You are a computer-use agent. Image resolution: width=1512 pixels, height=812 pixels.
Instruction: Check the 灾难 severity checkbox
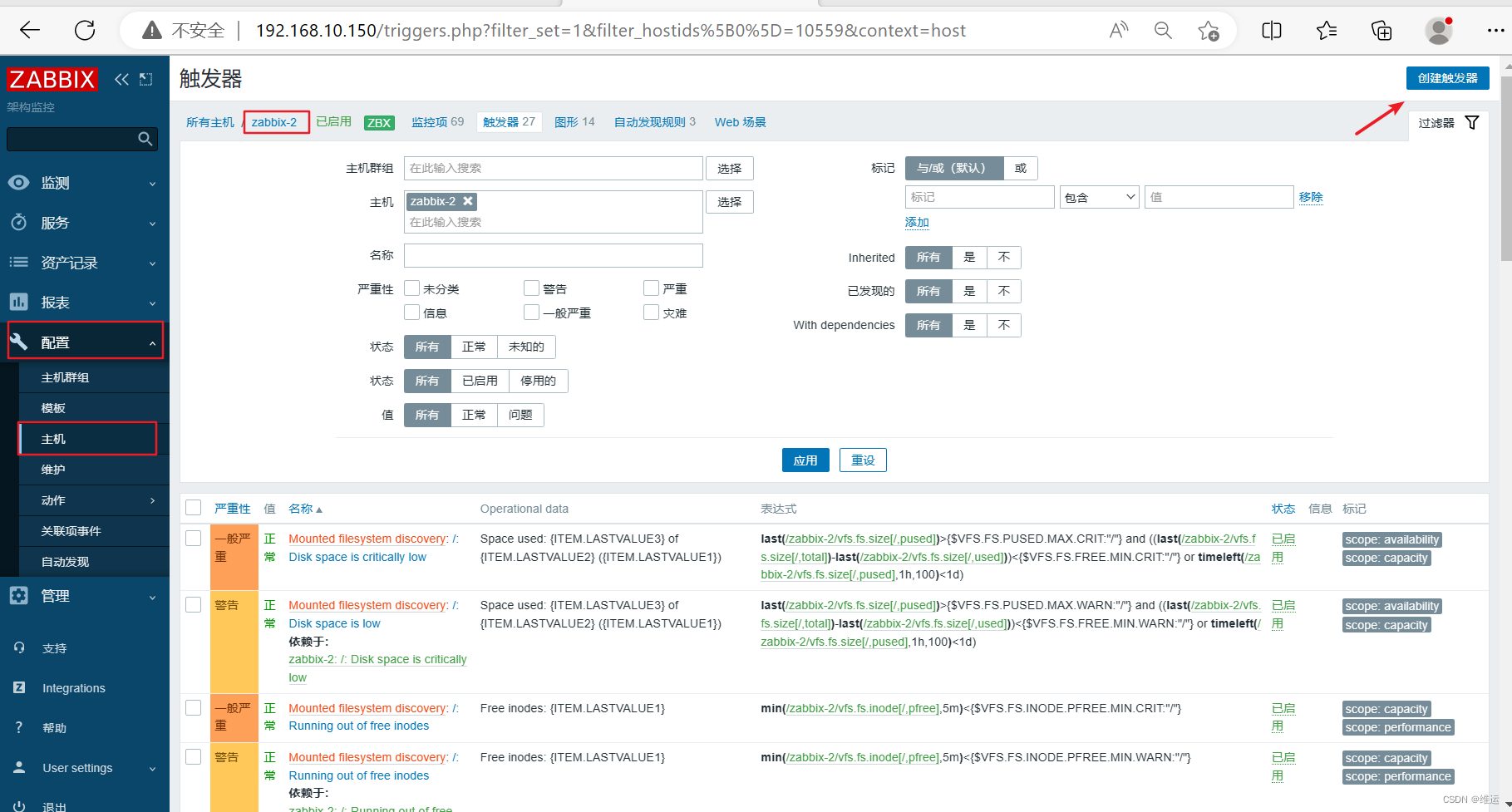[x=651, y=312]
